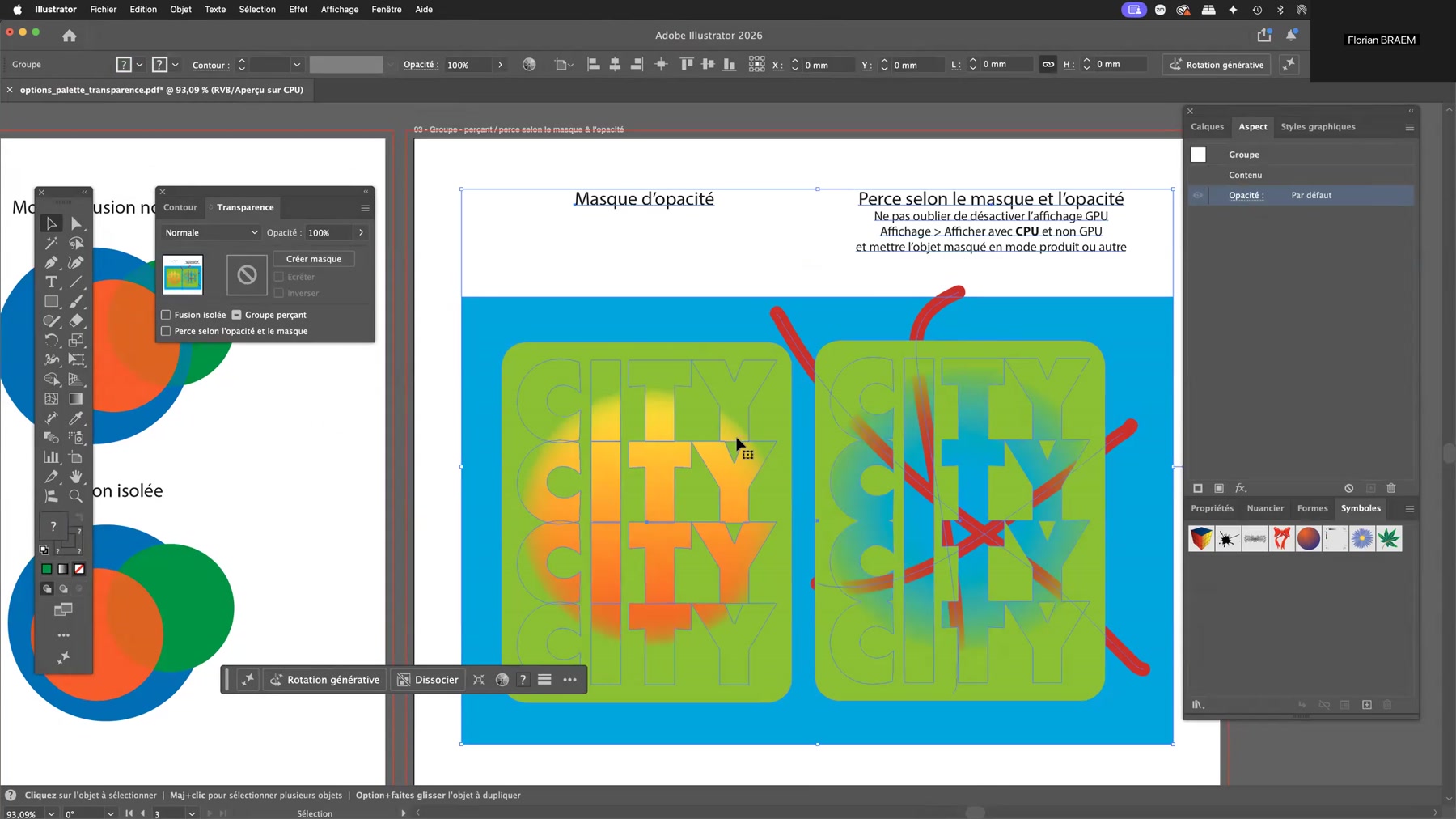The width and height of the screenshot is (1456, 819).
Task: Select the Gradient tool
Action: [76, 399]
